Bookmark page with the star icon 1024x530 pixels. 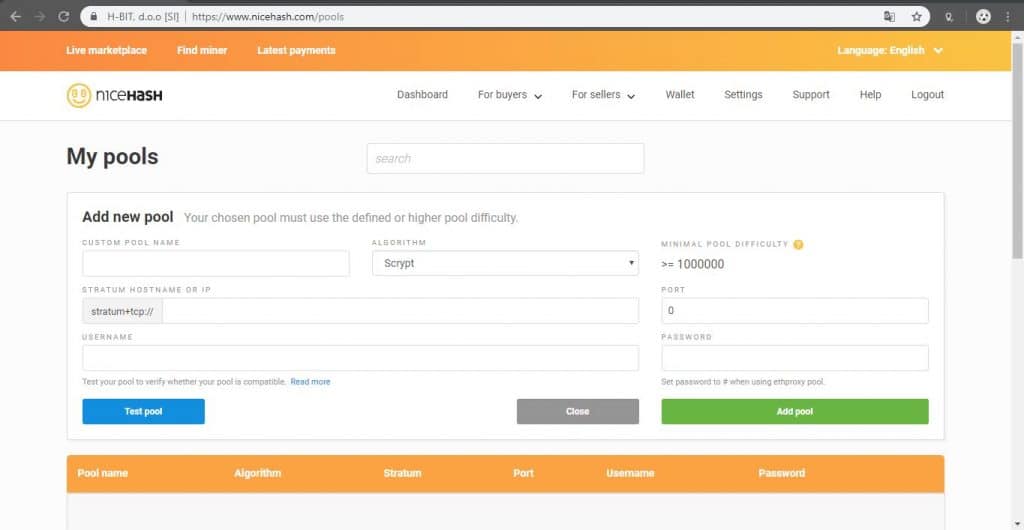pyautogui.click(x=916, y=17)
